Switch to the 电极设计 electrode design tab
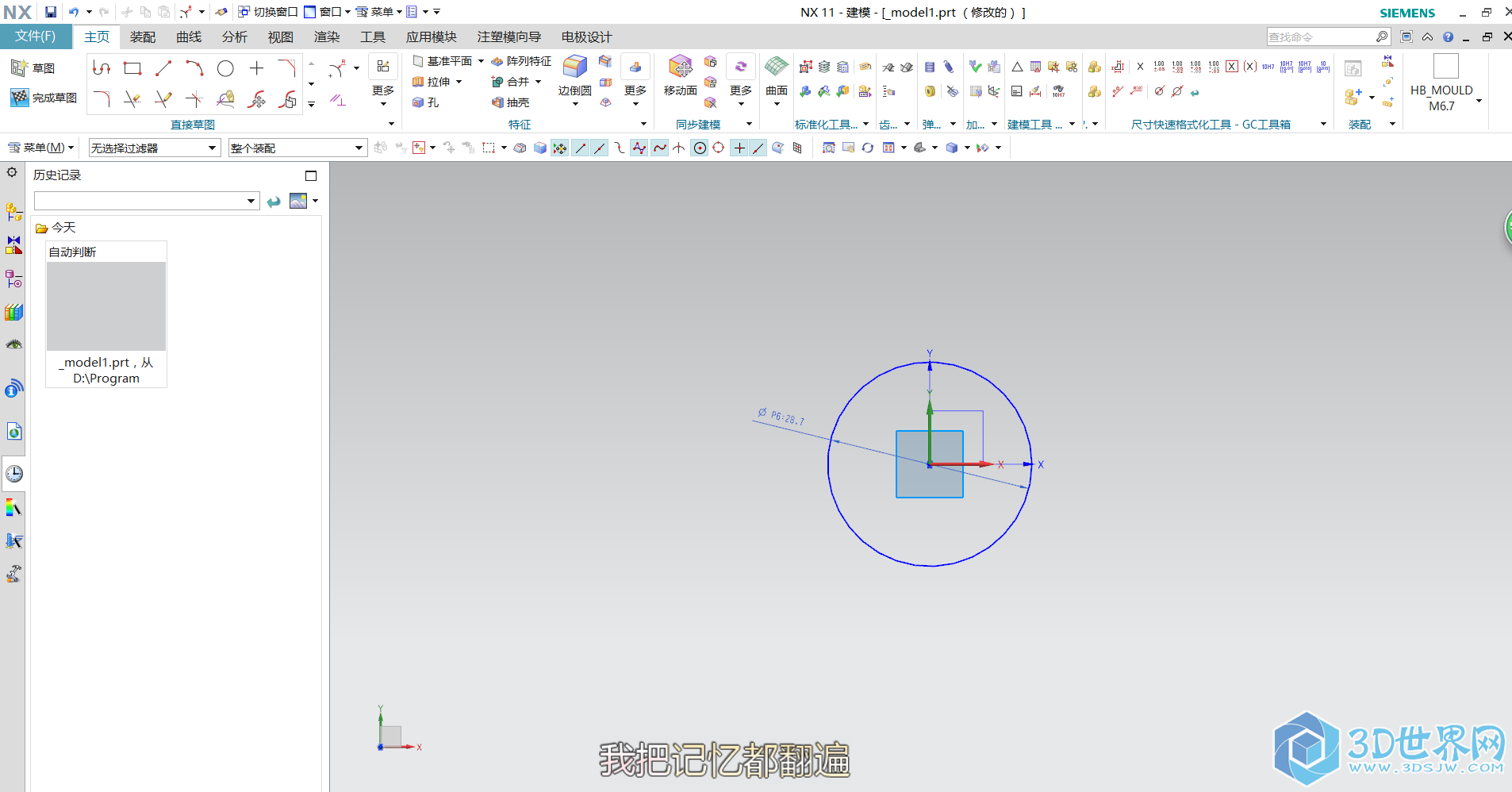Screen dimensions: 1512x792 tap(586, 37)
